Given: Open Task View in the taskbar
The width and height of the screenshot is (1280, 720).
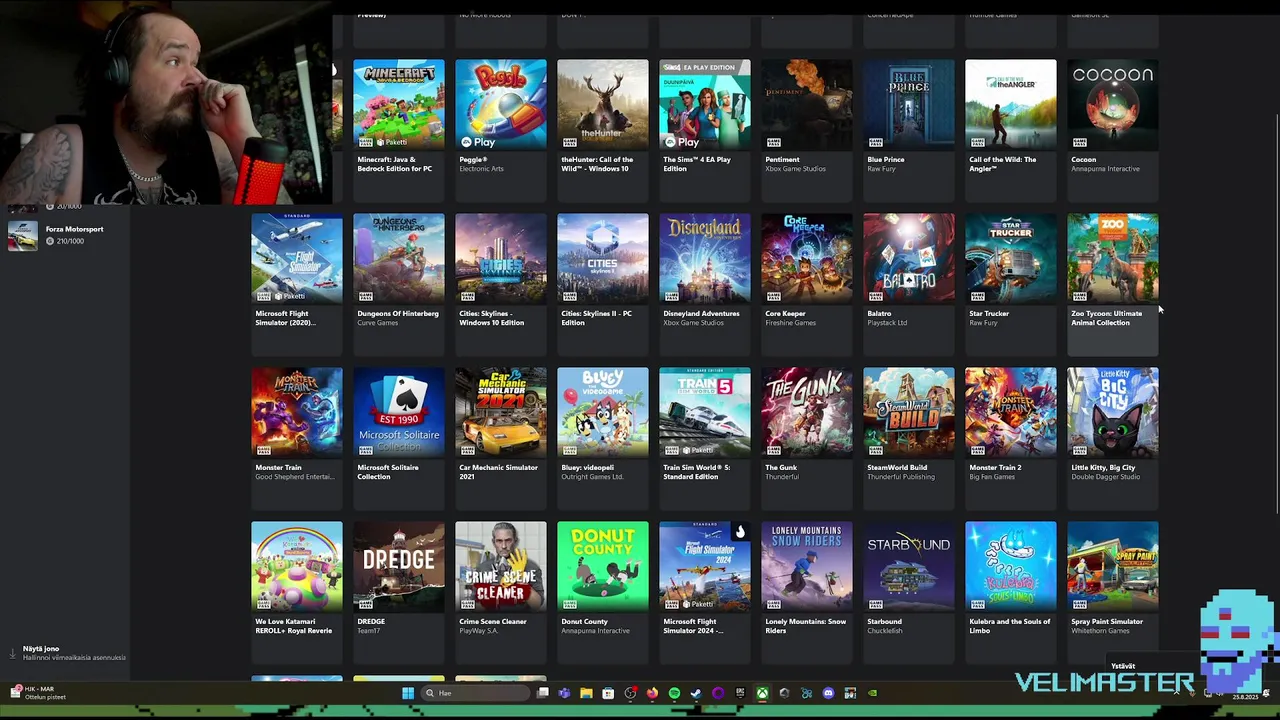Looking at the screenshot, I should (x=542, y=693).
